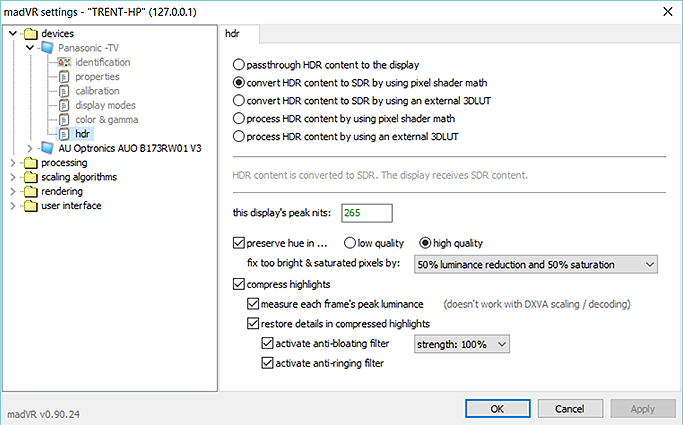Screen dimensions: 683x425
Task: Select the scaling algorithms tree label
Action: [79, 177]
